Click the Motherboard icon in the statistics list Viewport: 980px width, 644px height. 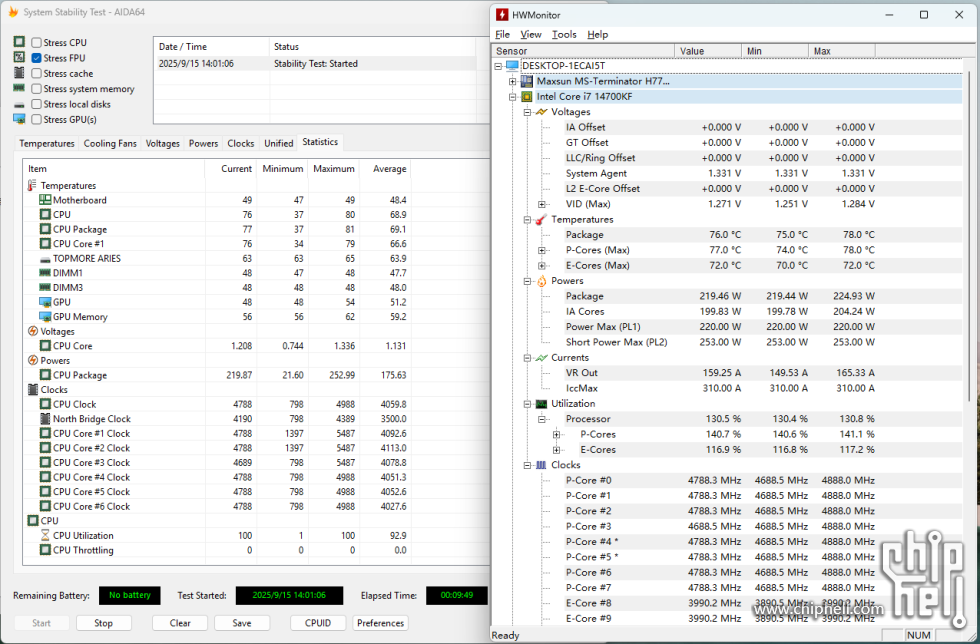(x=45, y=199)
